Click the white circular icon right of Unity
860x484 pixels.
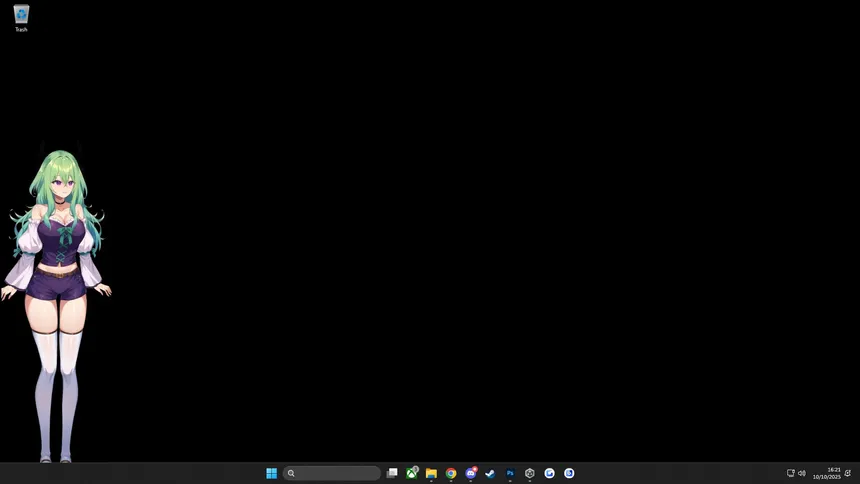(549, 473)
